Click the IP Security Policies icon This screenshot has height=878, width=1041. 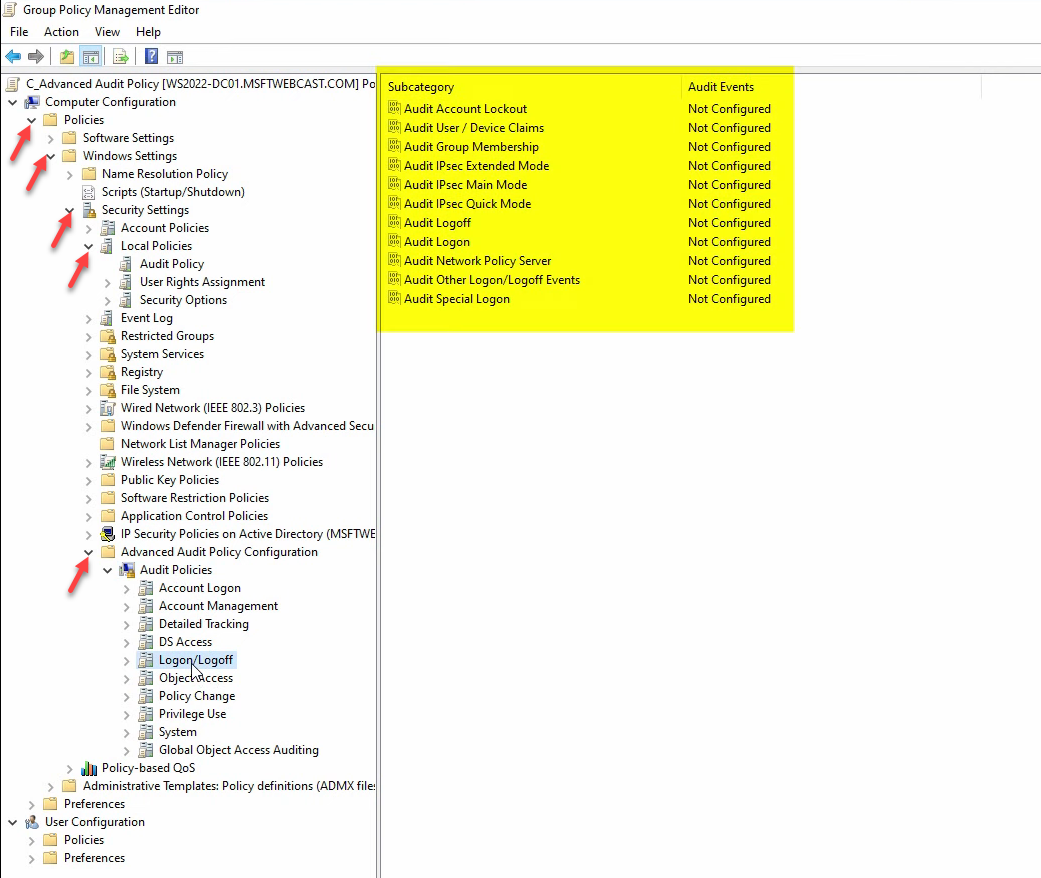108,534
